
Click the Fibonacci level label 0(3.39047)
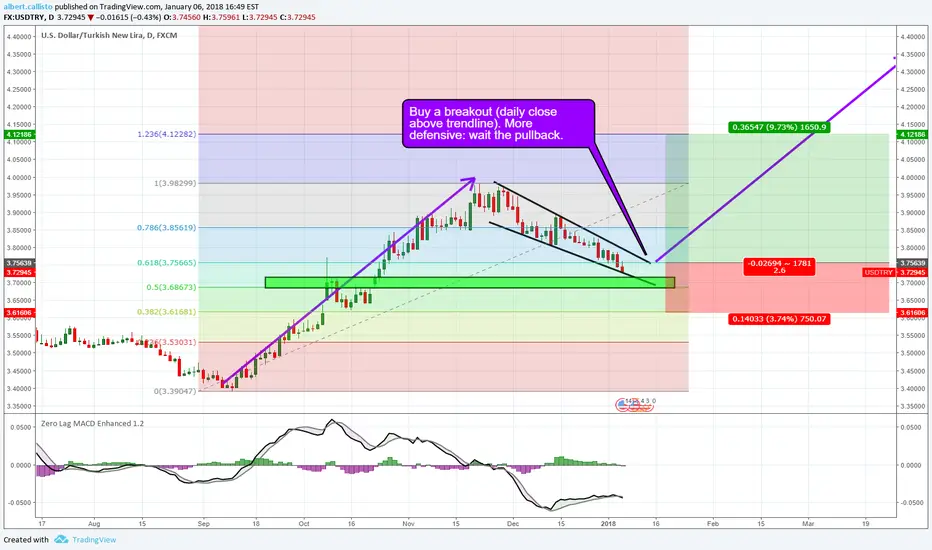click(x=175, y=391)
